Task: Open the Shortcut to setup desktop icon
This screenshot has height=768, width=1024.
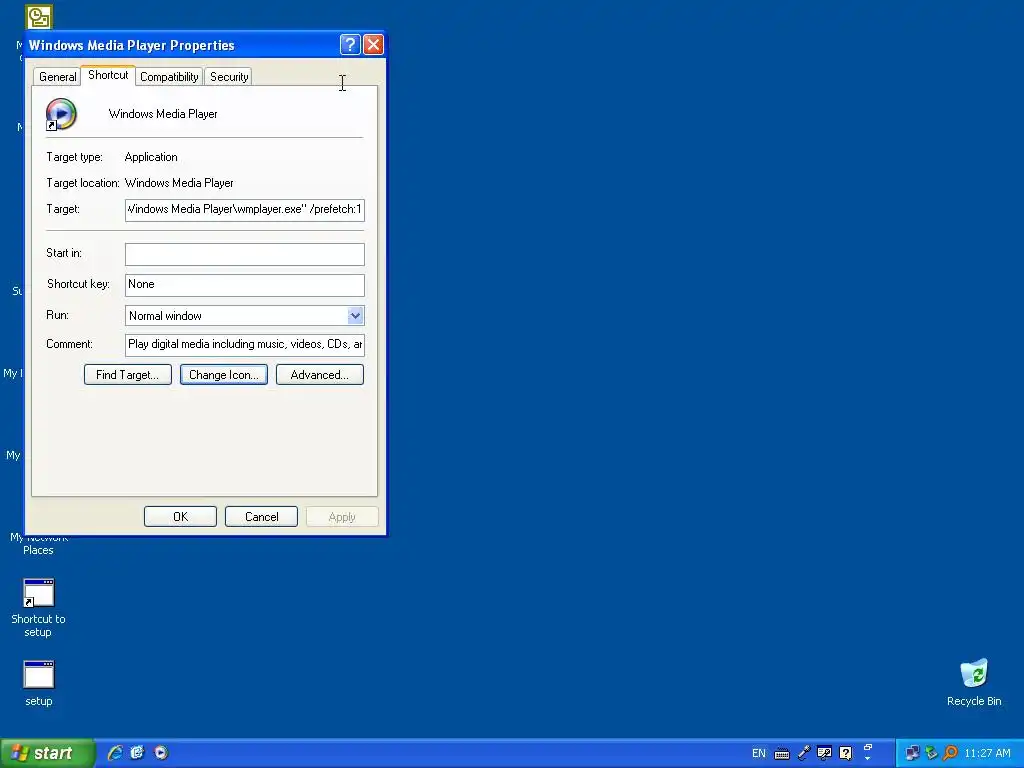Action: (39, 594)
